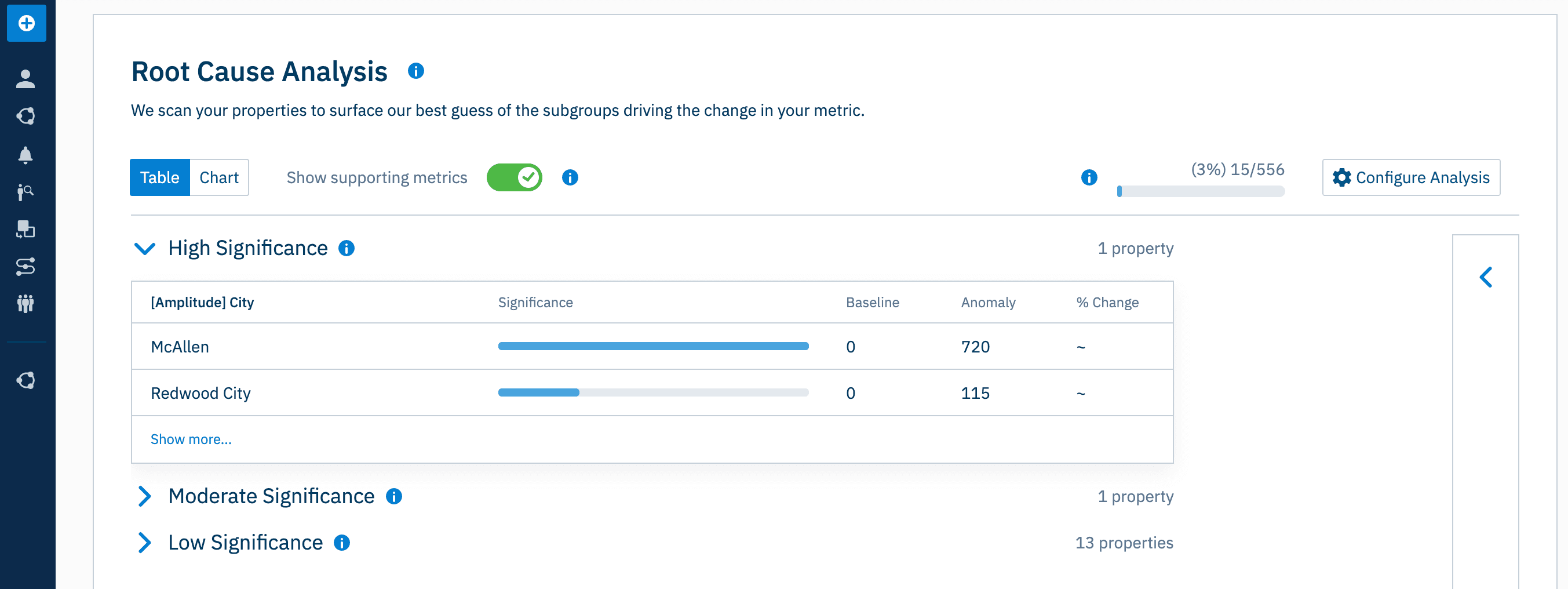Click info icon beside Root Cause Analysis title
This screenshot has height=589, width=1568.
[x=415, y=71]
